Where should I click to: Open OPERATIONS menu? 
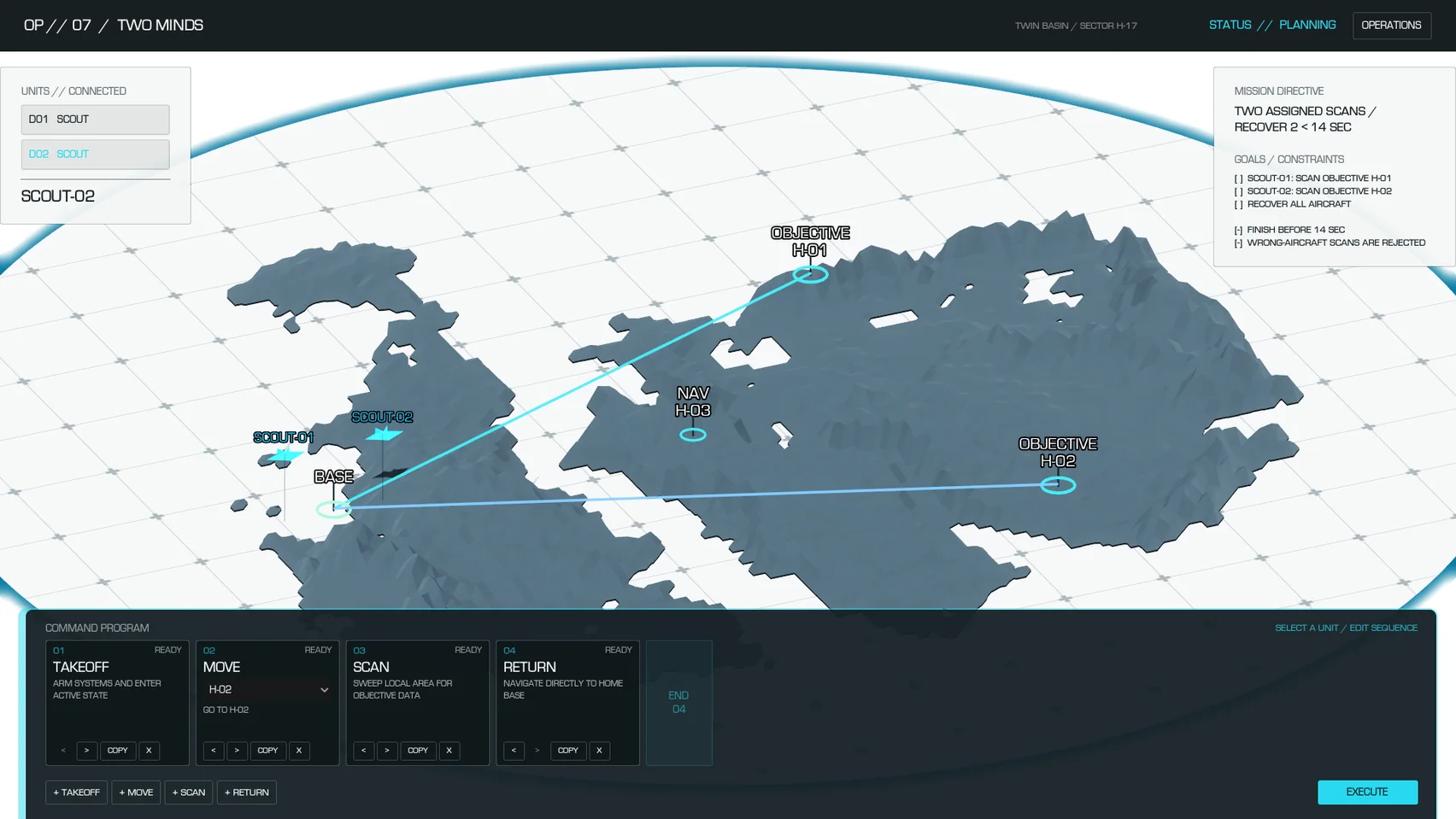click(x=1391, y=26)
